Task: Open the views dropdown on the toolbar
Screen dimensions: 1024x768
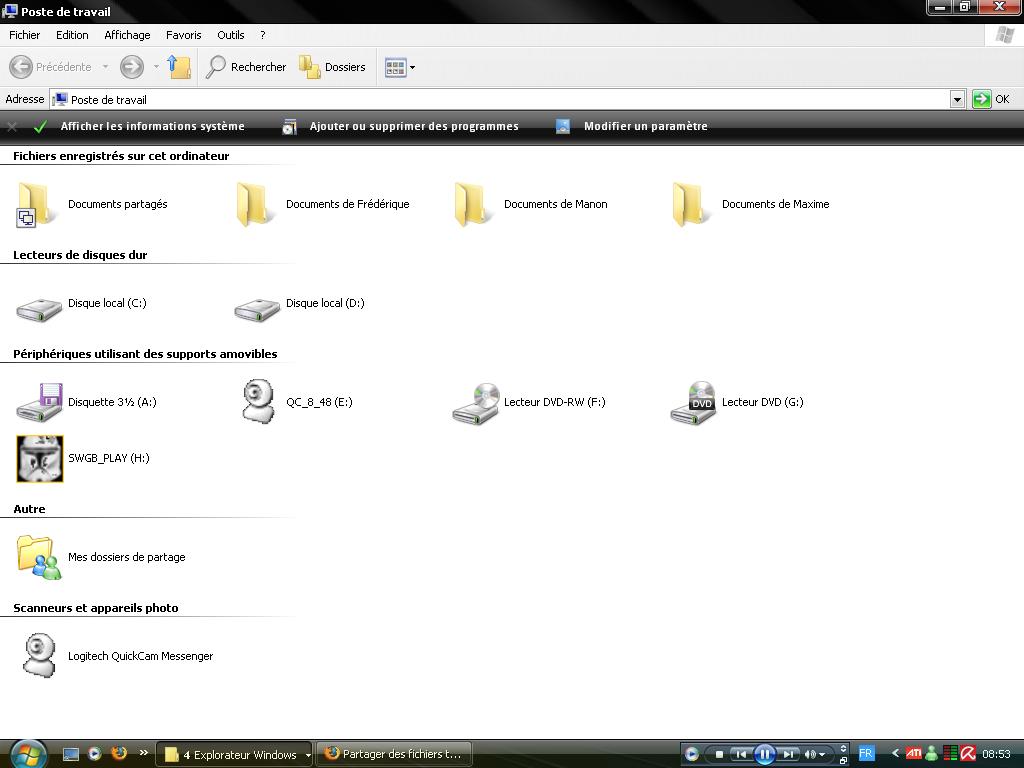Action: [409, 67]
